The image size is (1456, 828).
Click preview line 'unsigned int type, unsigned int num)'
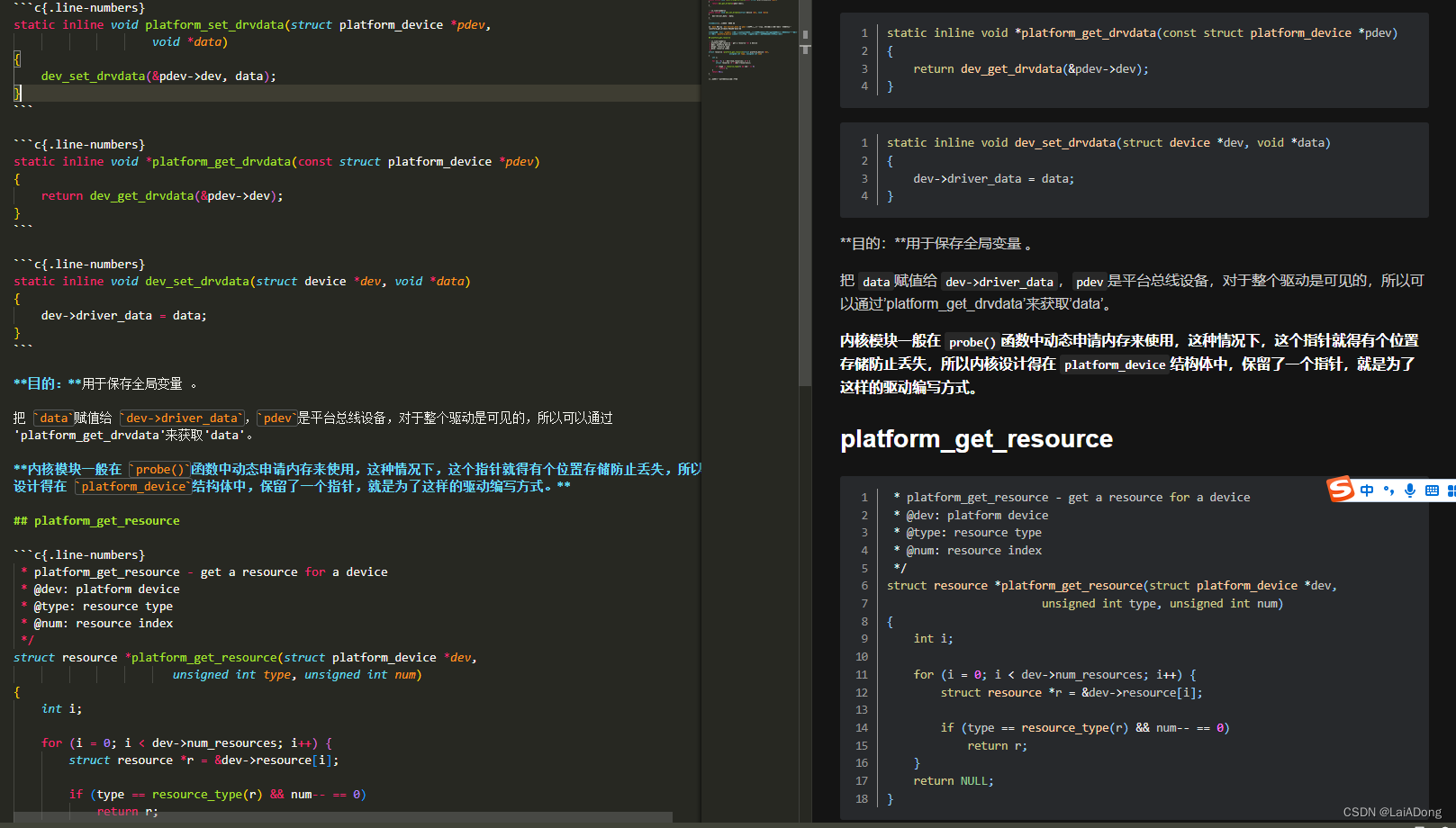[x=1162, y=604]
